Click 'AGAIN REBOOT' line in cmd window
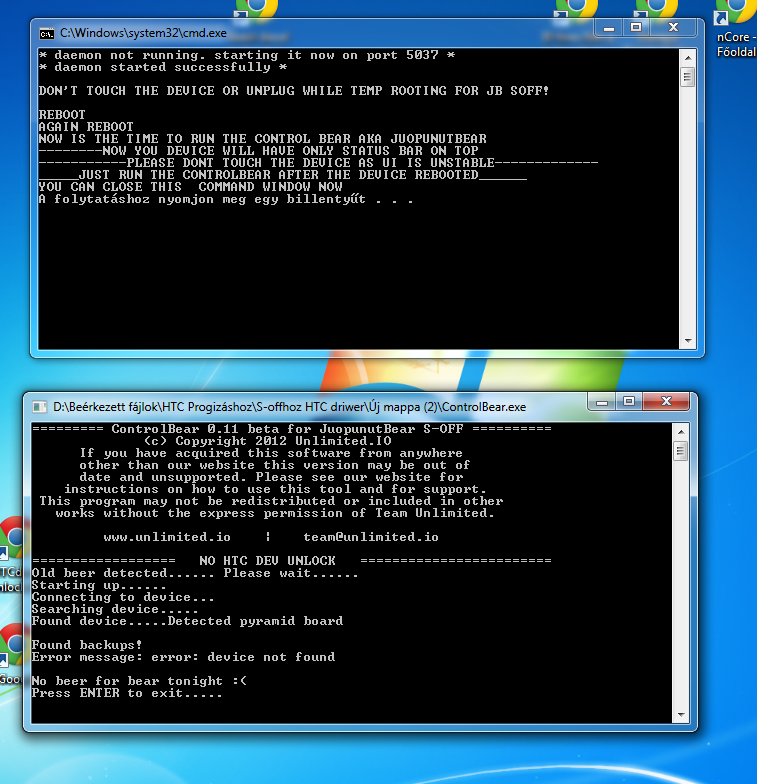The image size is (757, 784). coord(86,127)
